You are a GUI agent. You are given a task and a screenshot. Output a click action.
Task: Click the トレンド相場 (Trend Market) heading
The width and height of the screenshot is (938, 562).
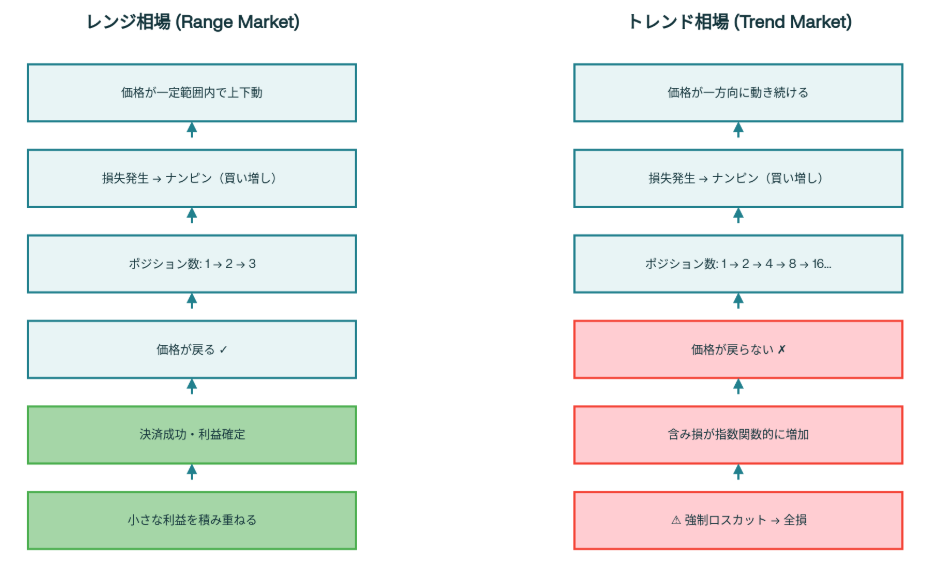pyautogui.click(x=738, y=22)
